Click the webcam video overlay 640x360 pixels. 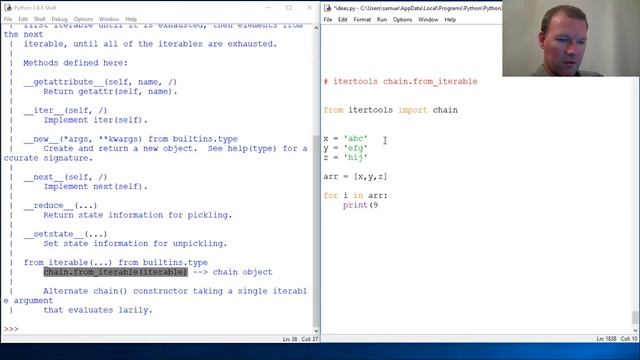tap(571, 38)
